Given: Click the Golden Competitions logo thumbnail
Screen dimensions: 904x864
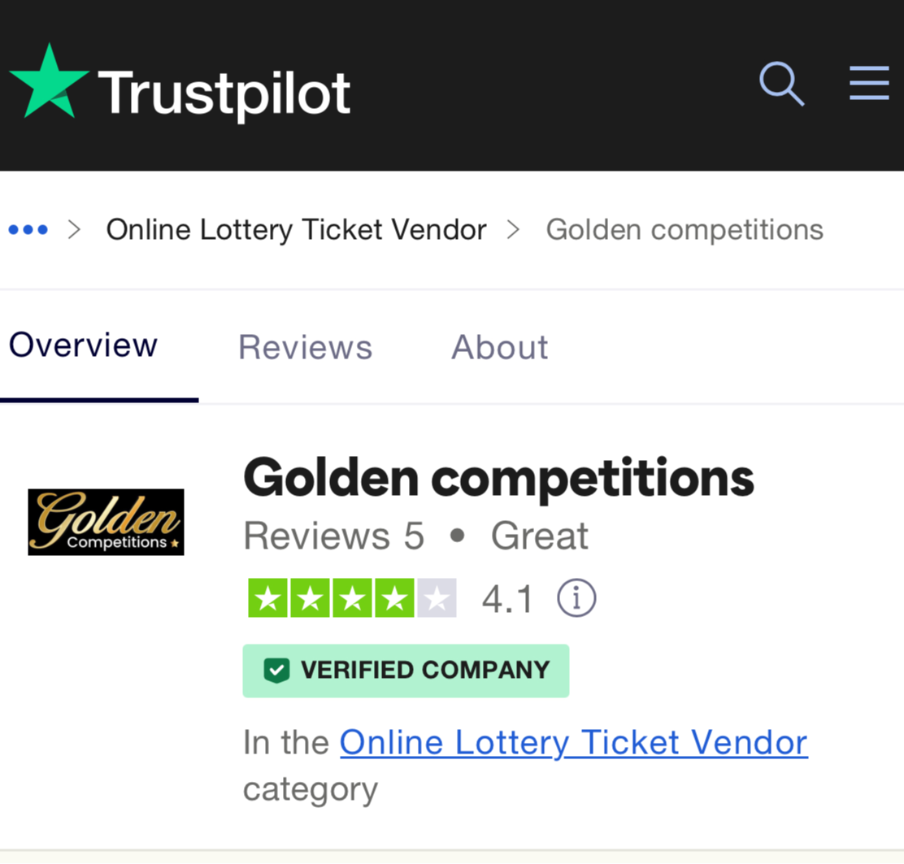Looking at the screenshot, I should (106, 522).
